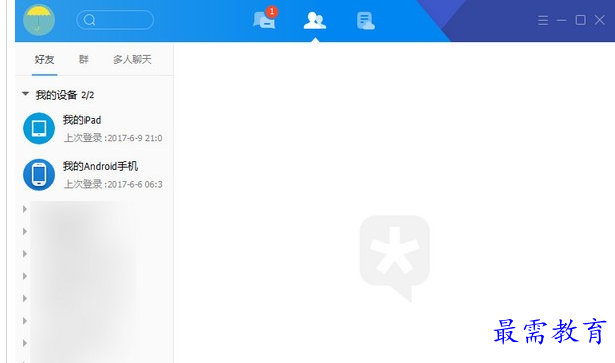The image size is (615, 363).
Task: Select the 我的iPad entry
Action: (94, 128)
